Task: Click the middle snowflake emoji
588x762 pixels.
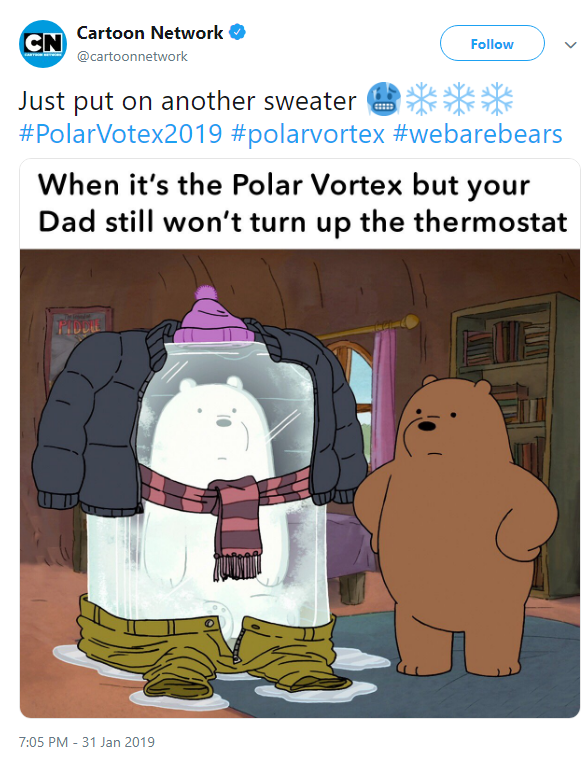Action: tap(459, 99)
